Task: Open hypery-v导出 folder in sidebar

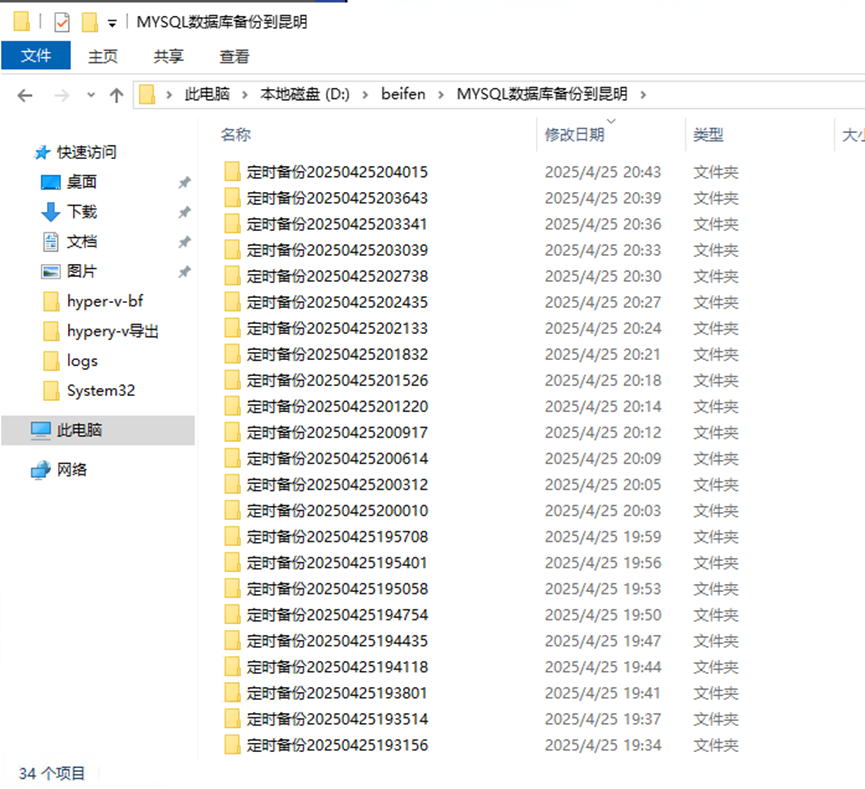Action: 113,331
